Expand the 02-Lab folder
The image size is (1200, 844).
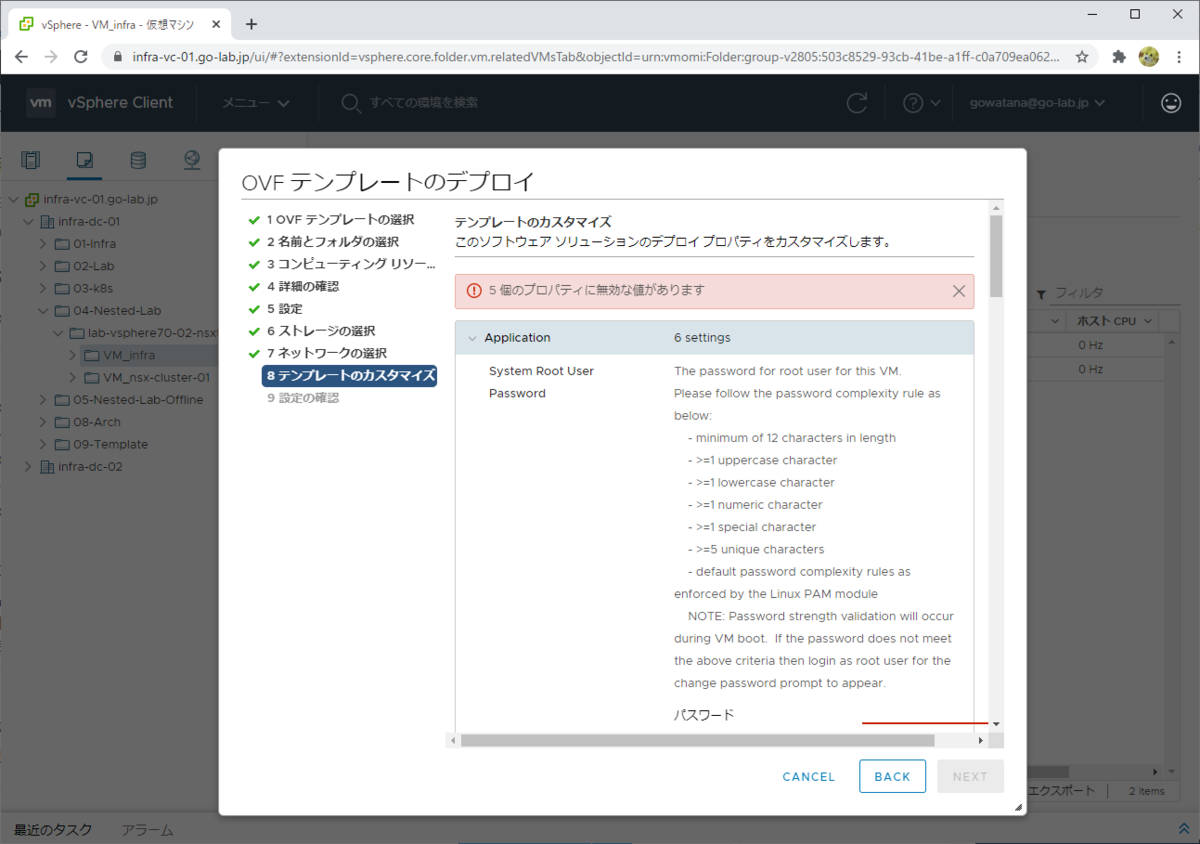[x=42, y=266]
